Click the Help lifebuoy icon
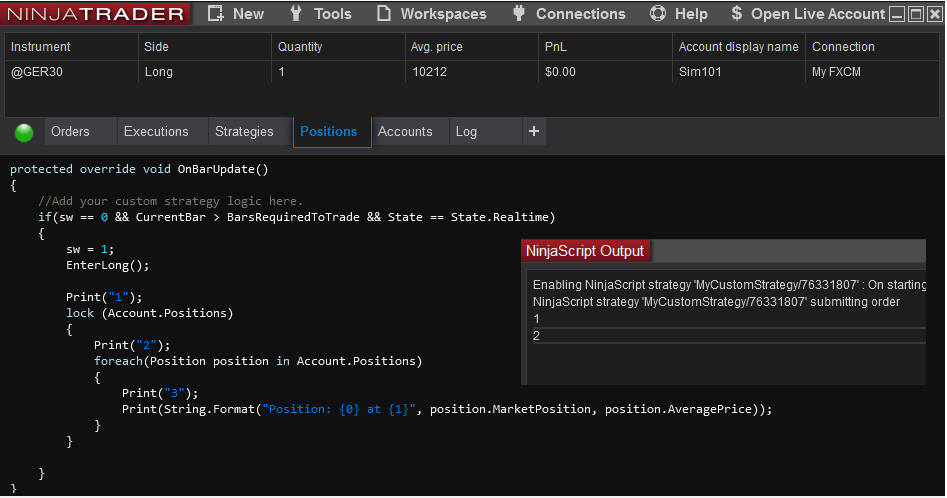Image resolution: width=947 pixels, height=498 pixels. click(658, 14)
